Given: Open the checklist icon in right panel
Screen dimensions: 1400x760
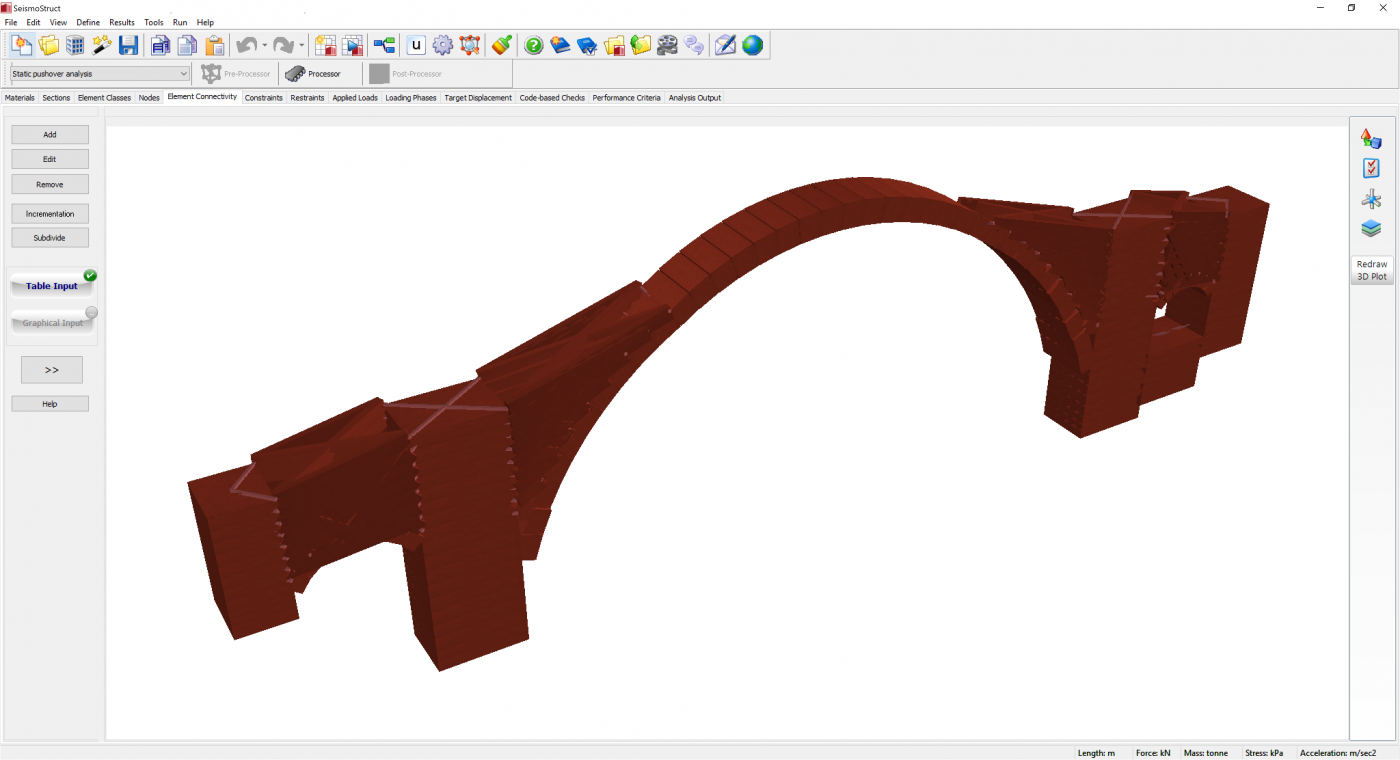Looking at the screenshot, I should coord(1371,169).
